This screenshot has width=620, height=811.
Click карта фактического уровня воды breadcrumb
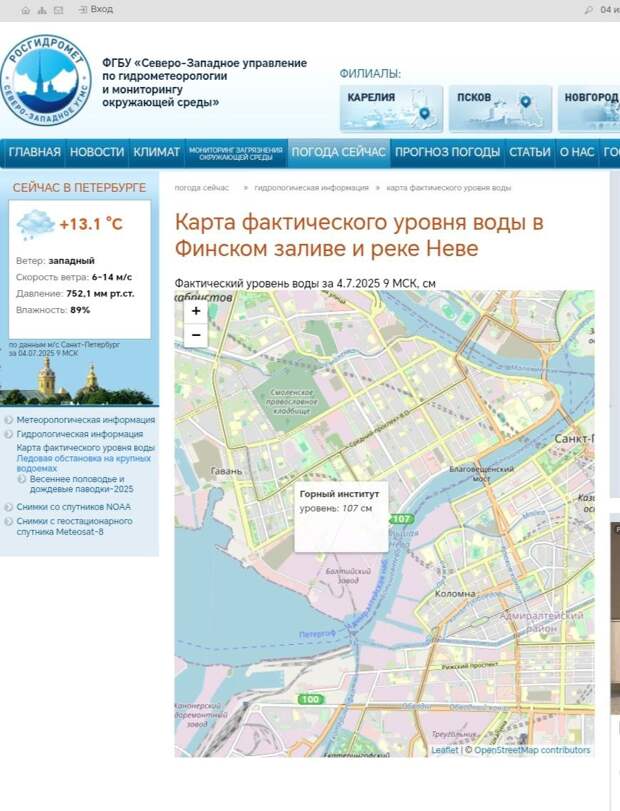click(x=448, y=188)
